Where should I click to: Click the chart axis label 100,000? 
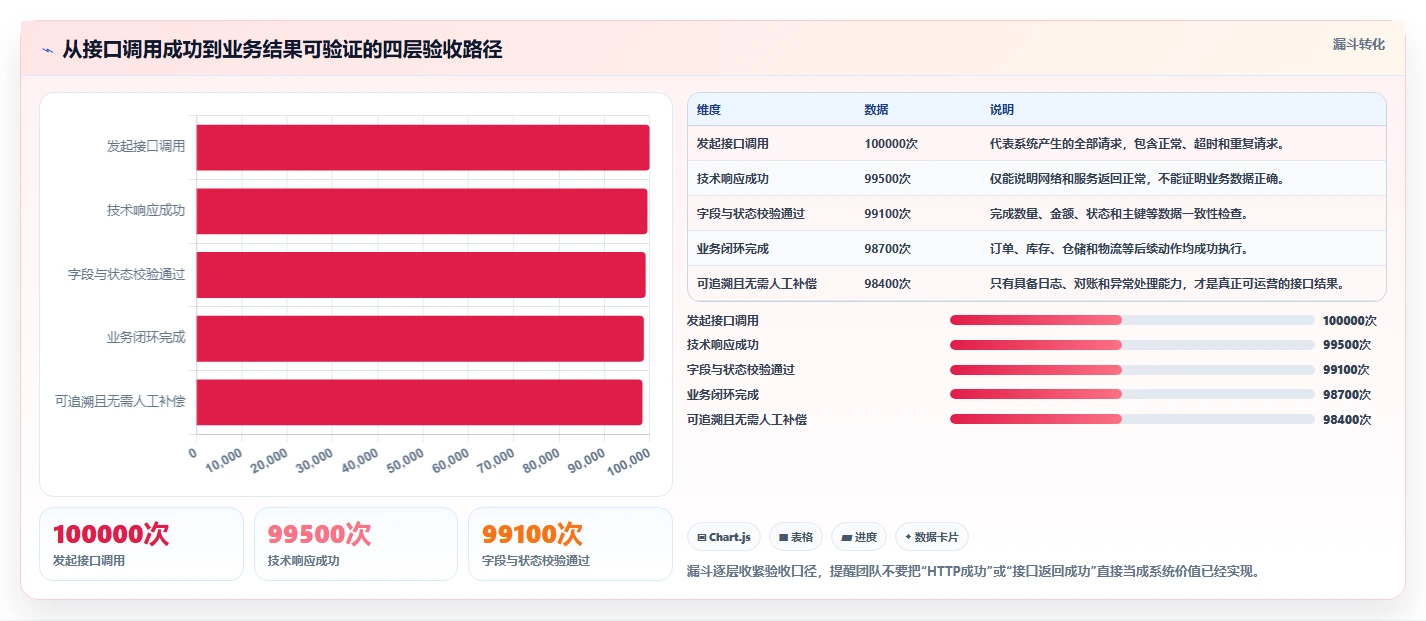630,461
